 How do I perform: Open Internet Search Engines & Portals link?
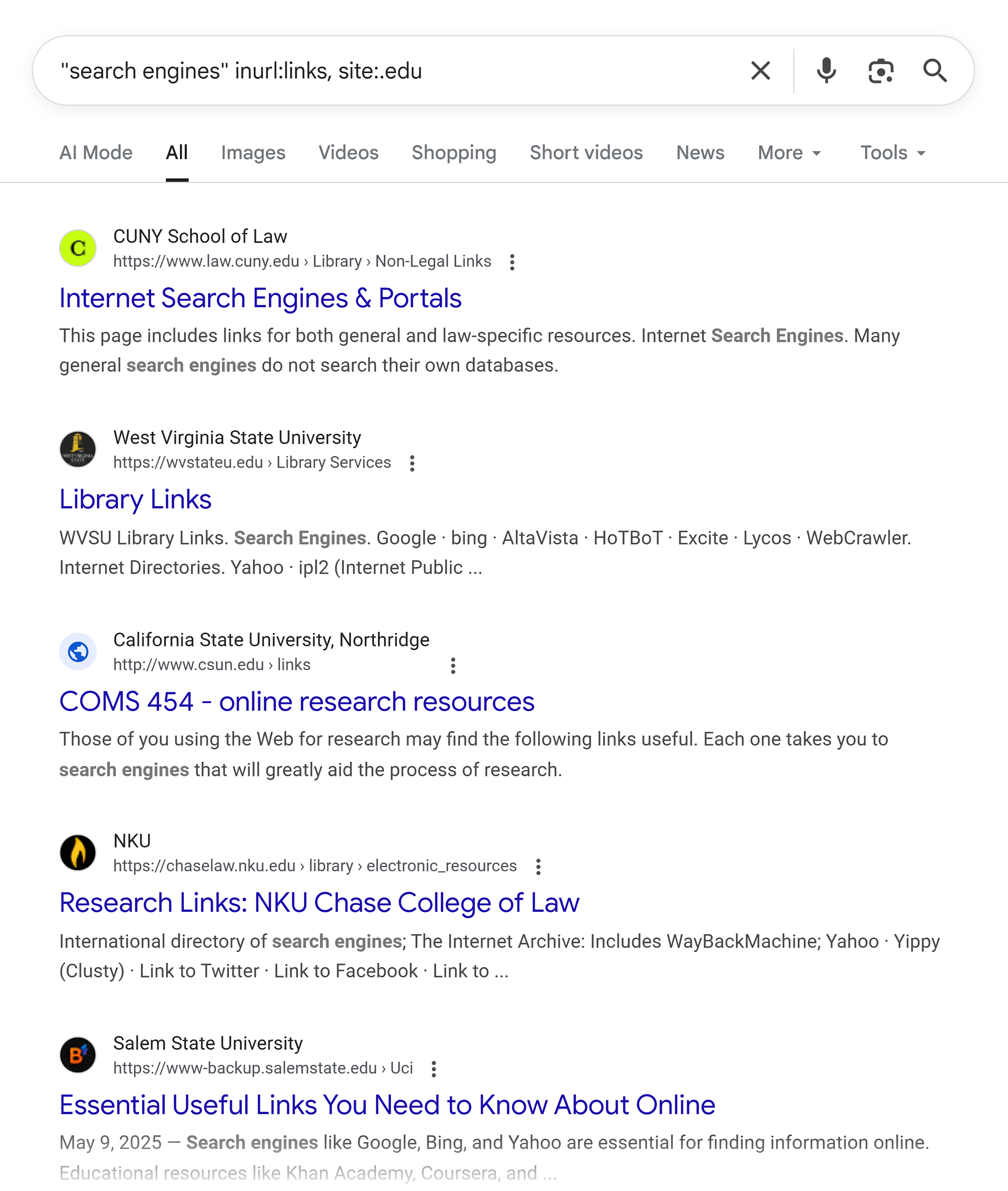pos(260,298)
